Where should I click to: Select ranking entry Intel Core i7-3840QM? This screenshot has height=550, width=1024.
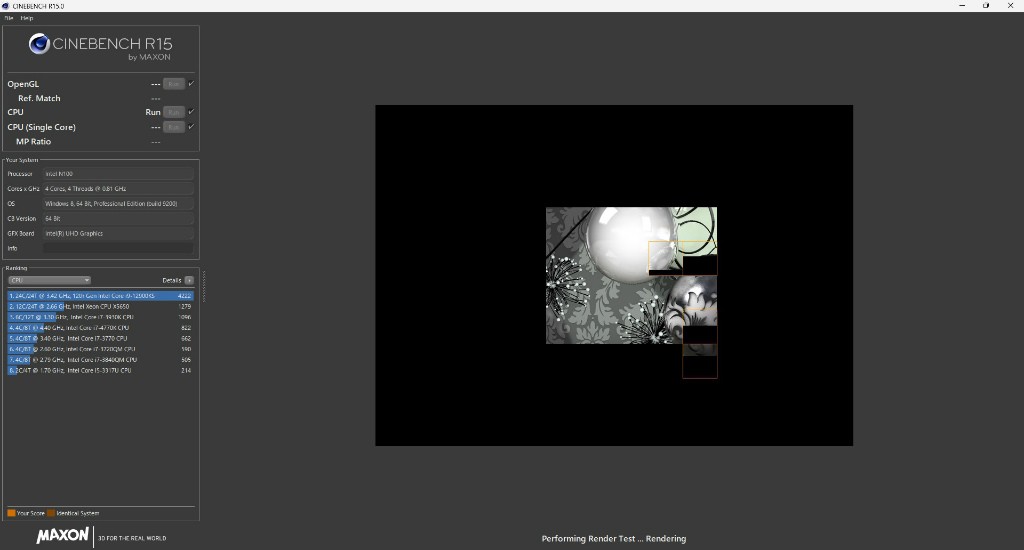(101, 360)
